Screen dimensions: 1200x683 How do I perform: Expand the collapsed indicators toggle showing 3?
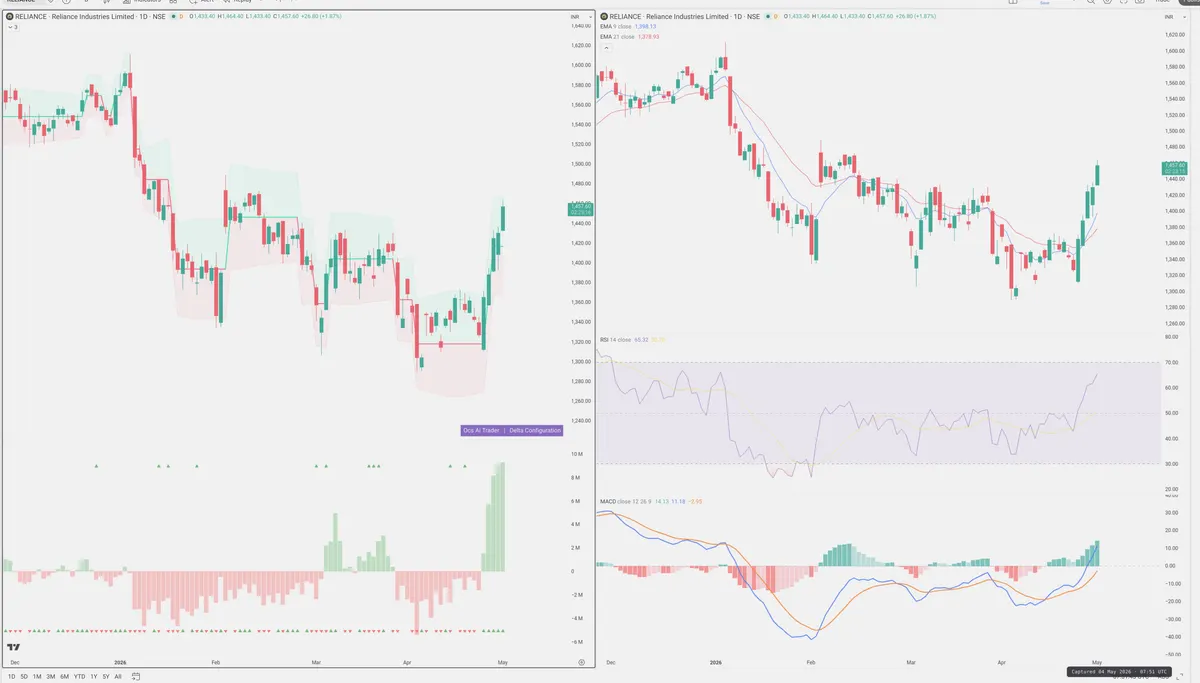pos(12,27)
